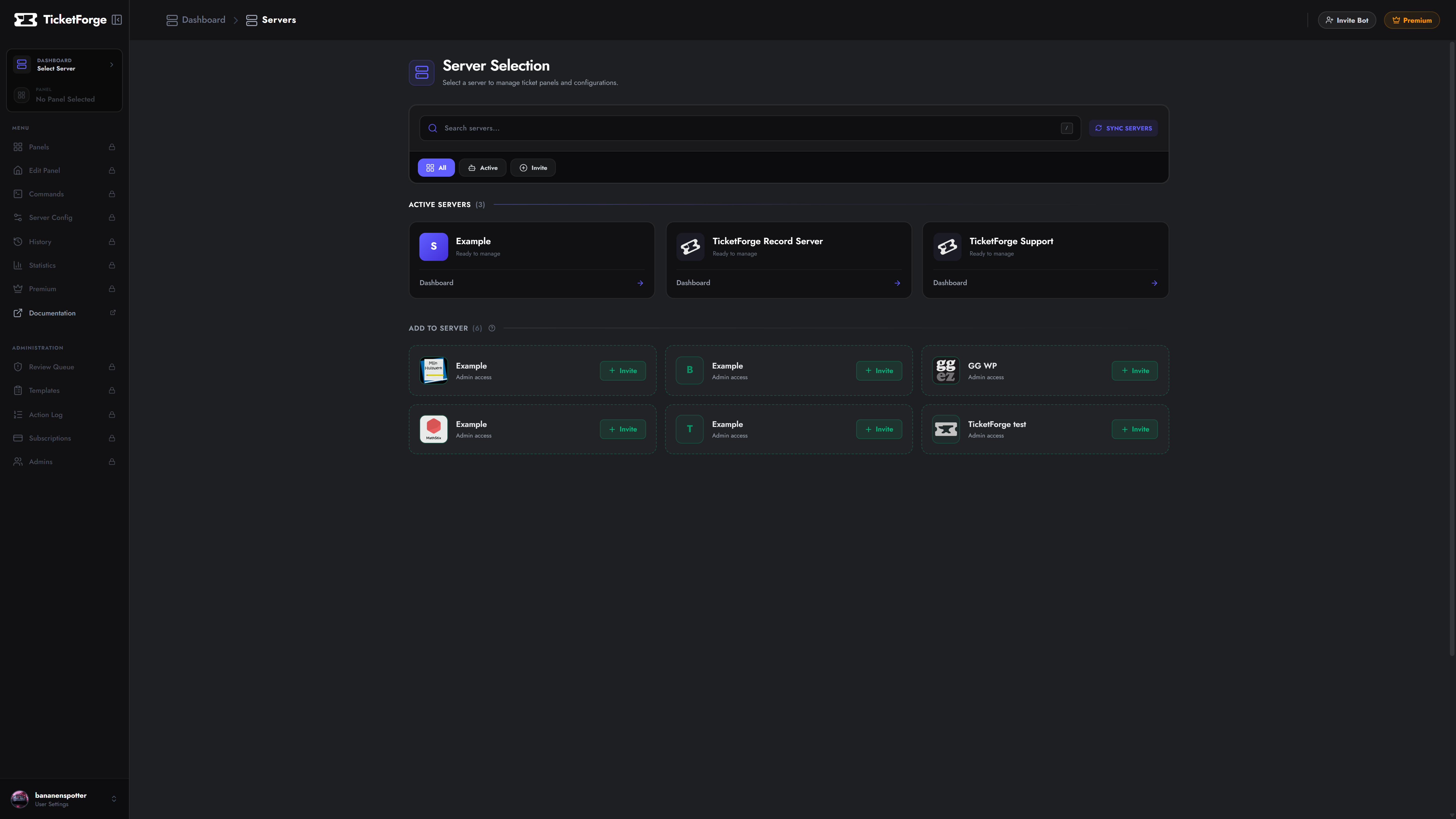Click the Review Queue shield icon
Screen dimensions: 1456x819
tap(18, 367)
